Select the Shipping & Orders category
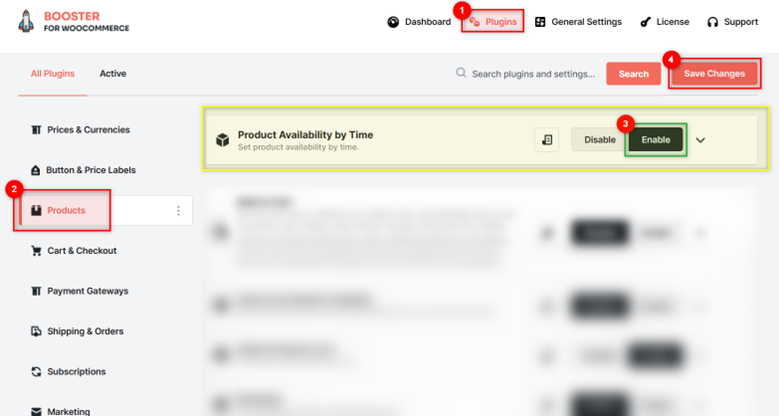Screen dimensions: 779x416 click(77, 331)
